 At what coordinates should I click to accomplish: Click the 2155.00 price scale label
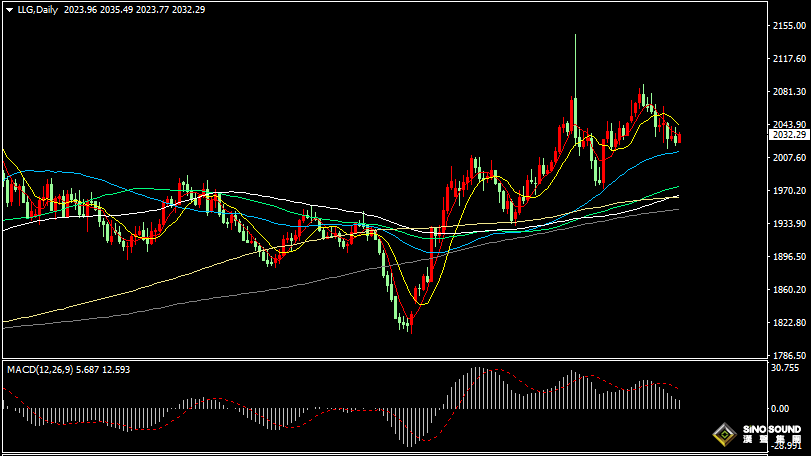point(791,26)
